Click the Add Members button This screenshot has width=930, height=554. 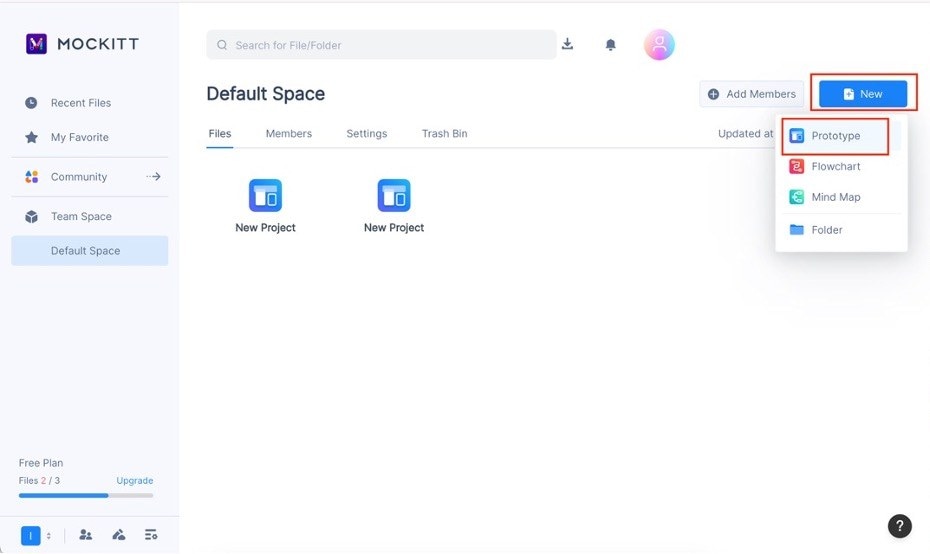(x=751, y=94)
